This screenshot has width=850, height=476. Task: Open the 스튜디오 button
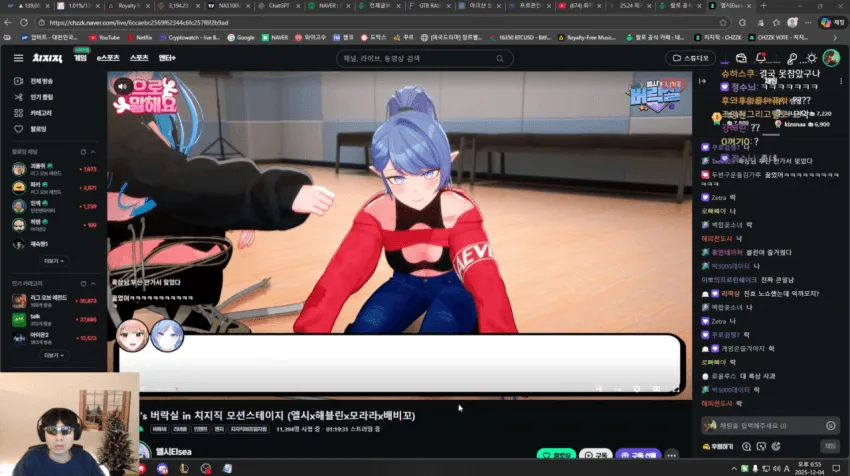(691, 58)
